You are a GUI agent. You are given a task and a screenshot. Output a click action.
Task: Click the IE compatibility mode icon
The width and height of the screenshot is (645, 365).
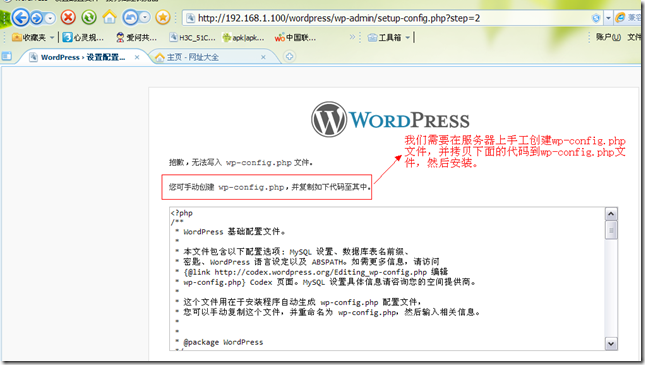[620, 18]
